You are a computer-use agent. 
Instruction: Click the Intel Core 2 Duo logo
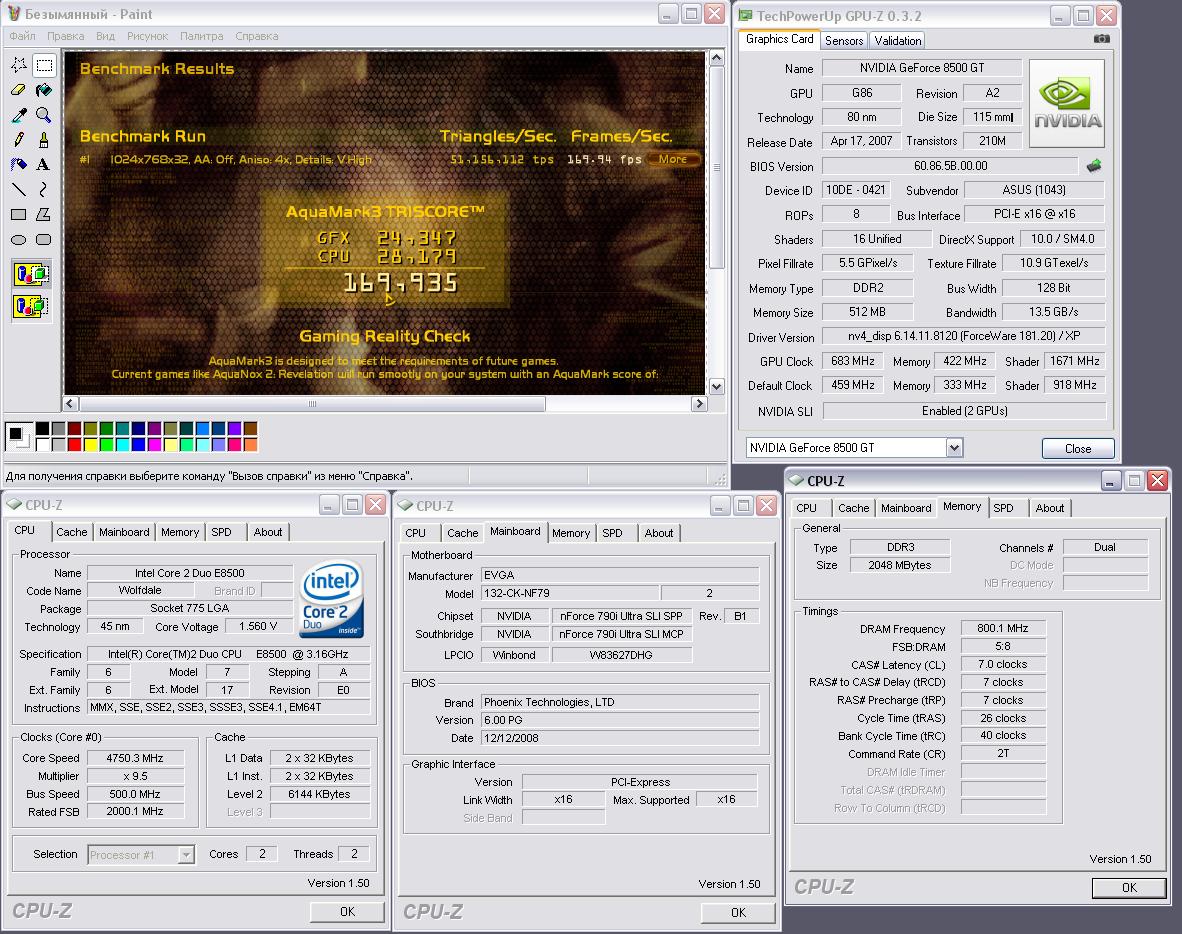tap(332, 599)
